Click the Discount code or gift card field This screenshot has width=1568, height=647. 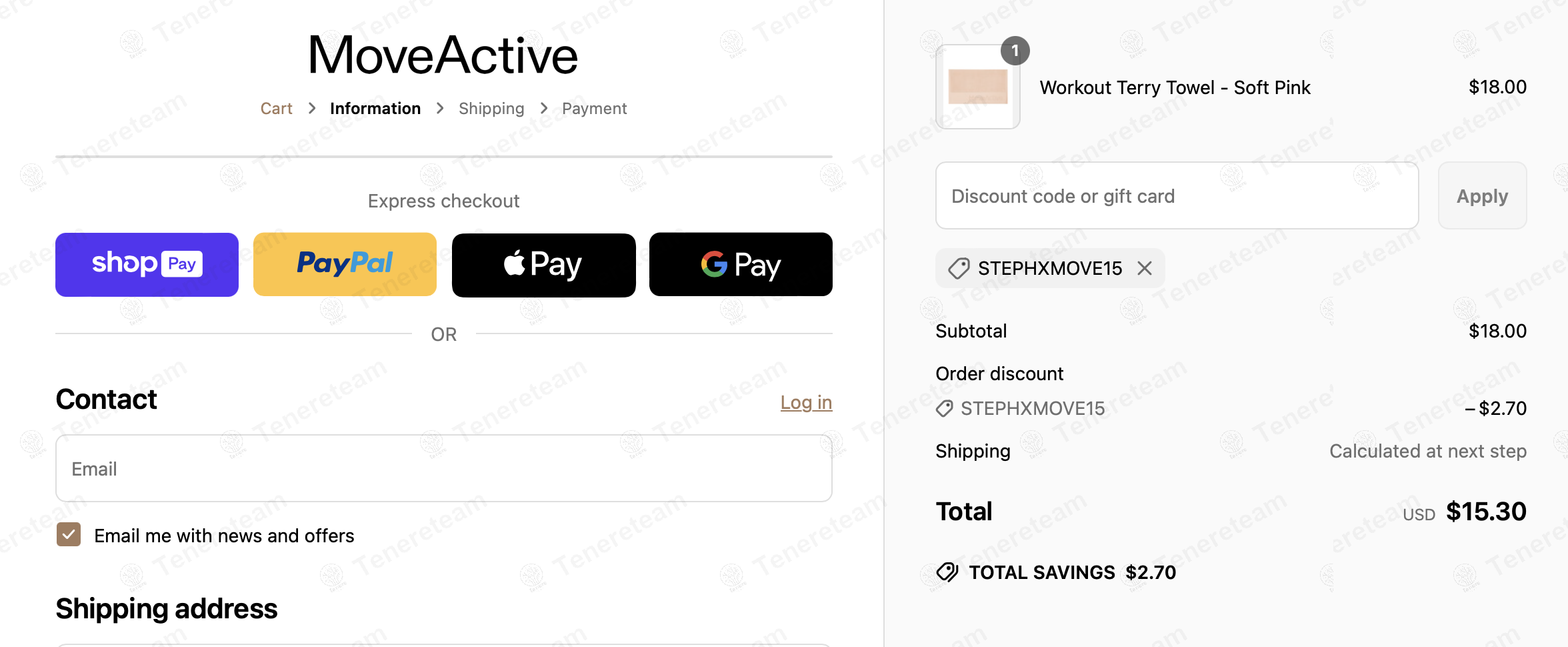1177,196
